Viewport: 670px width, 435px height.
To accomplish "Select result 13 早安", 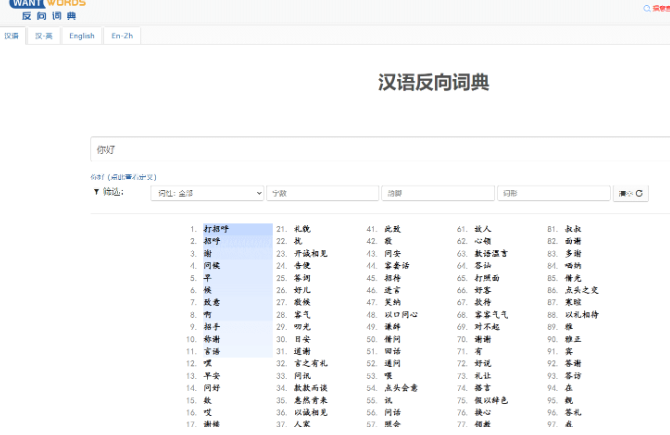I will (212, 376).
